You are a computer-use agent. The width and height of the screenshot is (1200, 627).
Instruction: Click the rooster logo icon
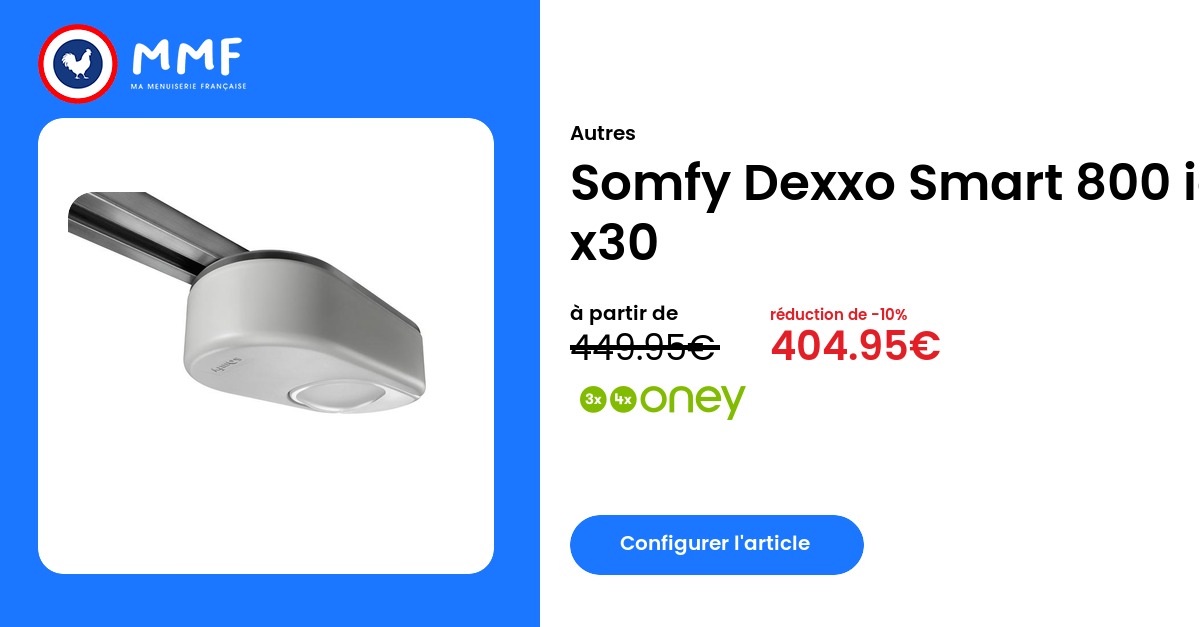pyautogui.click(x=79, y=65)
